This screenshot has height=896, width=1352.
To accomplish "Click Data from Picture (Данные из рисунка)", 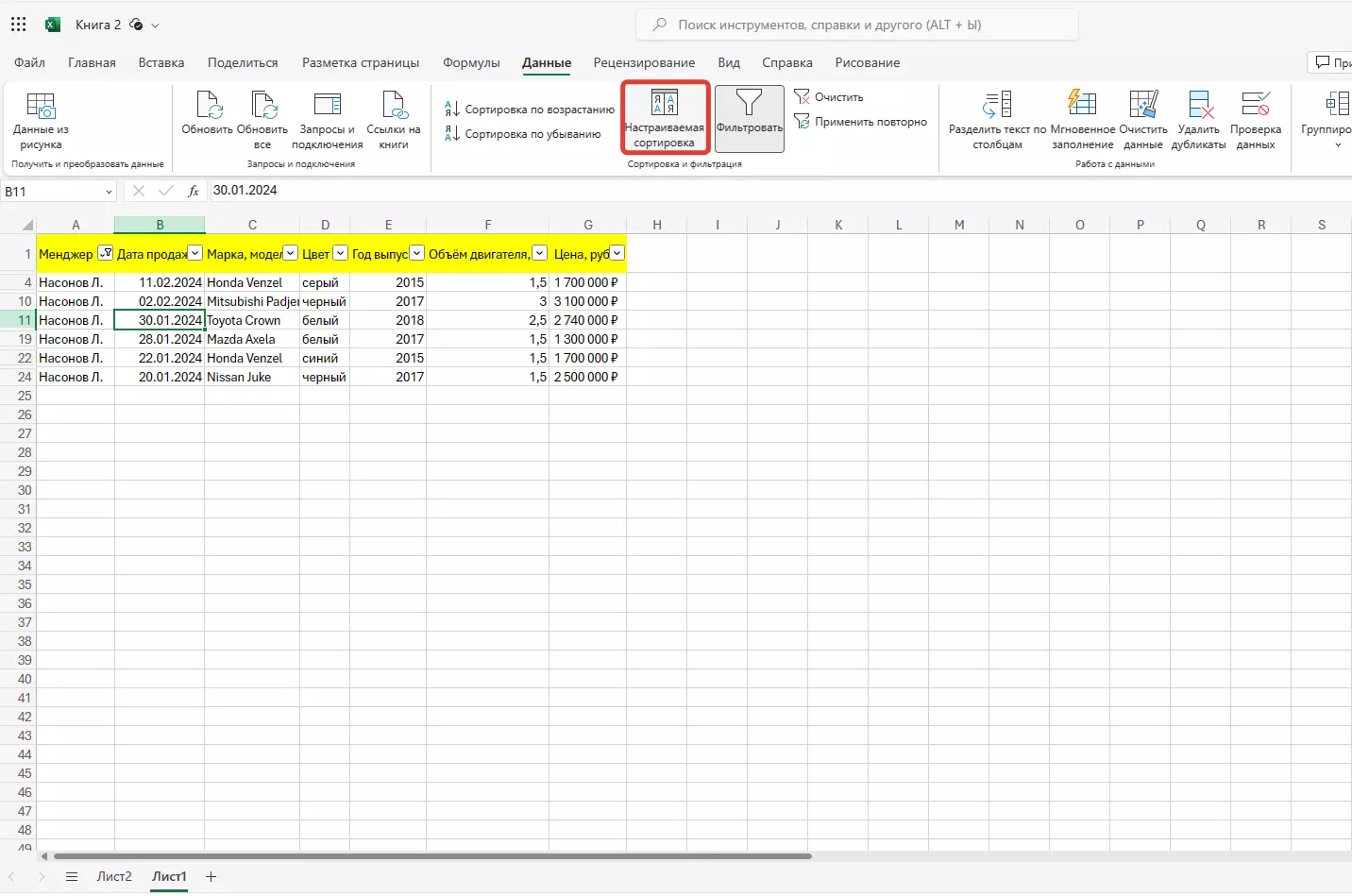I will (41, 107).
